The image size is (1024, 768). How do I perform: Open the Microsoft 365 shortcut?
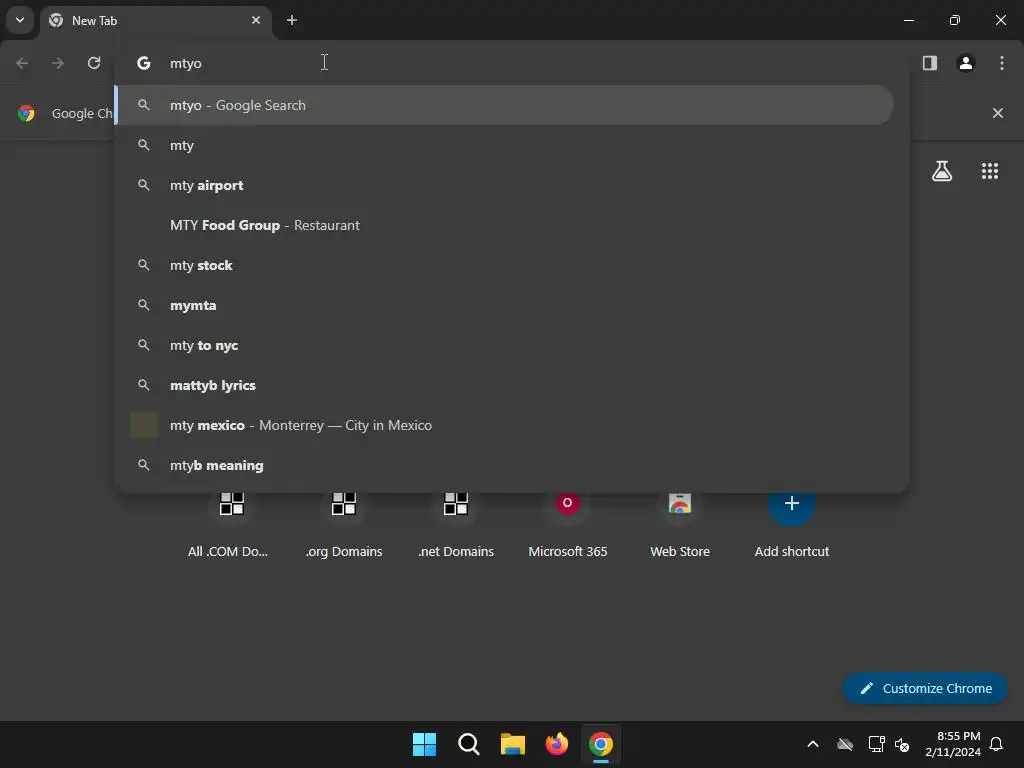point(568,524)
